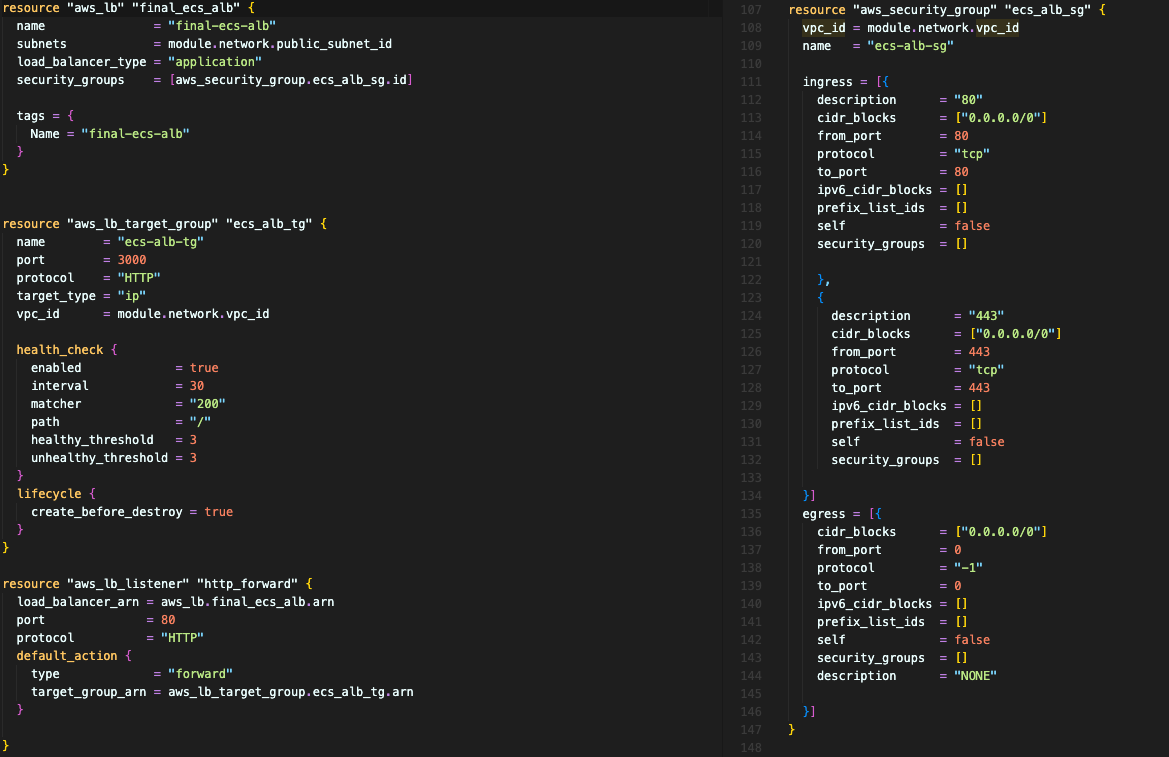Click the egress attribute keyword
Screen dimensions: 1169x757
tap(824, 514)
